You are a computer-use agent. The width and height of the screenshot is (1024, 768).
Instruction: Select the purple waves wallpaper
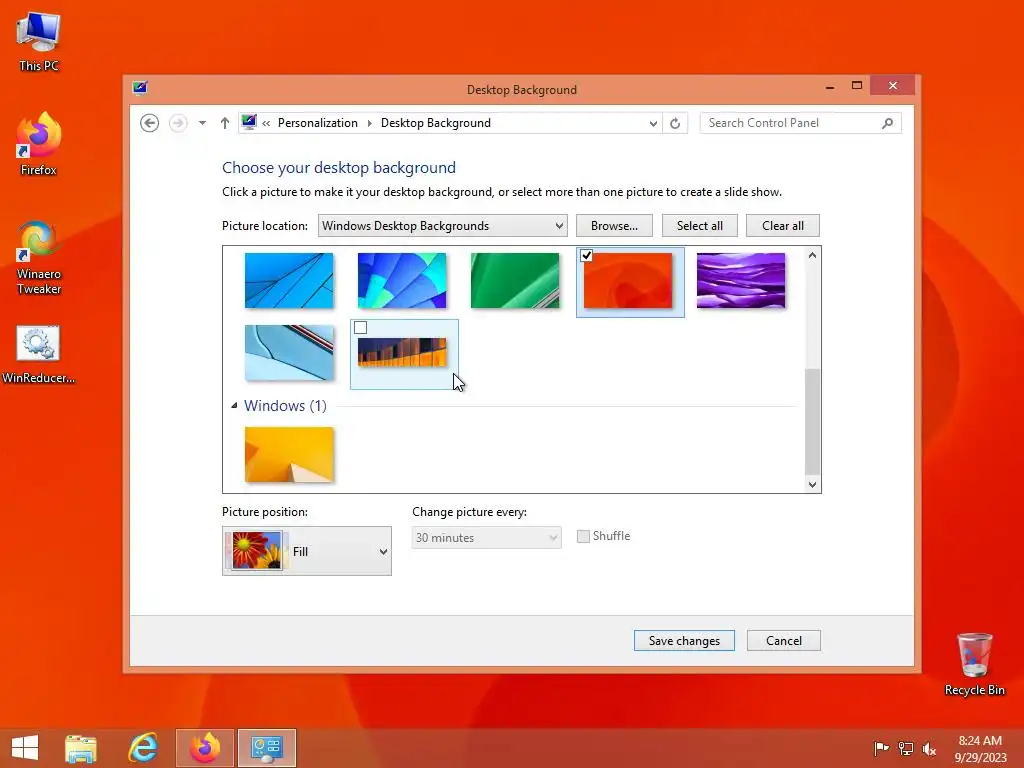[x=741, y=280]
